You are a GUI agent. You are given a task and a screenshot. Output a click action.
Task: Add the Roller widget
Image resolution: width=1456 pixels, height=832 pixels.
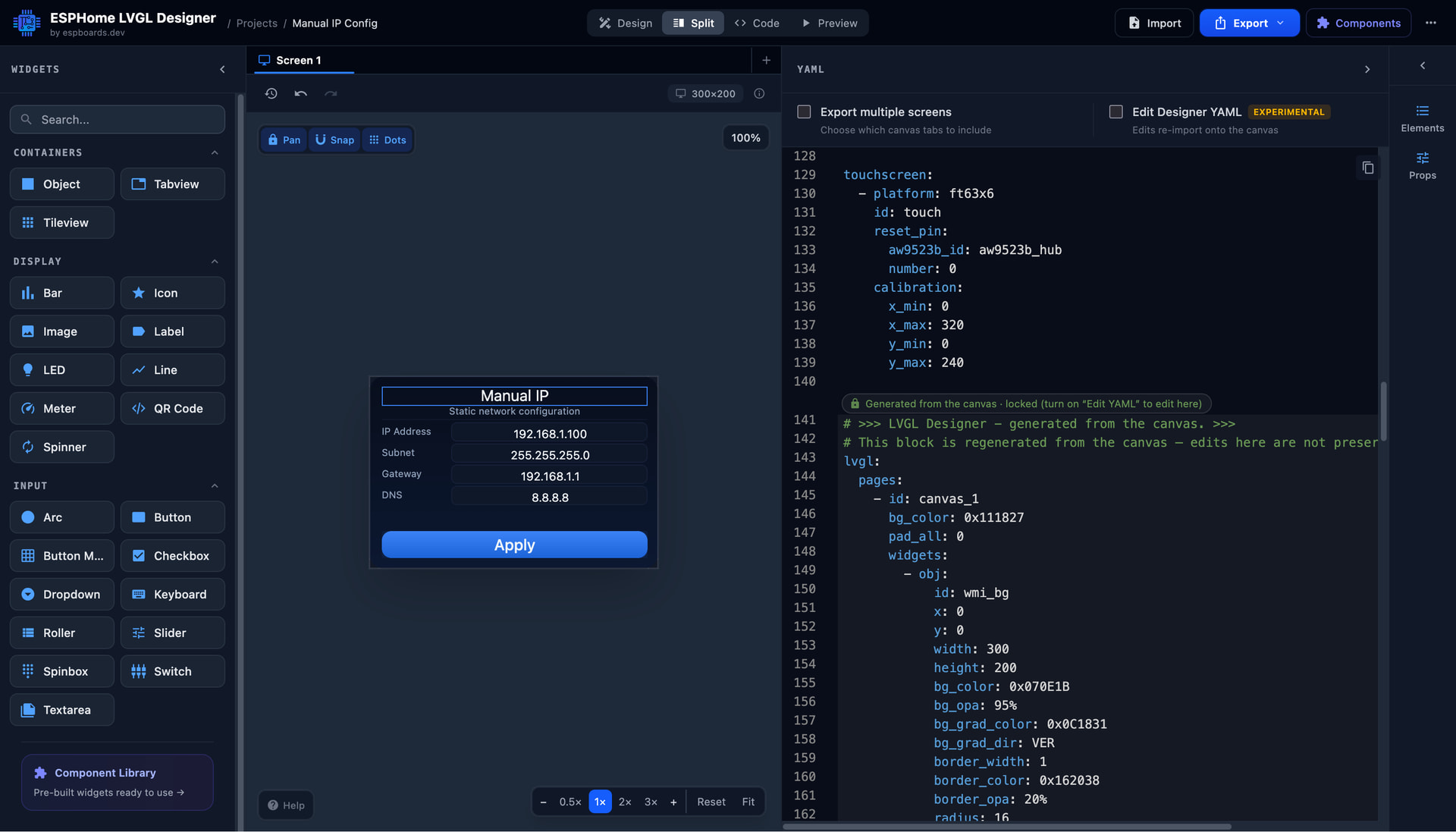point(62,633)
